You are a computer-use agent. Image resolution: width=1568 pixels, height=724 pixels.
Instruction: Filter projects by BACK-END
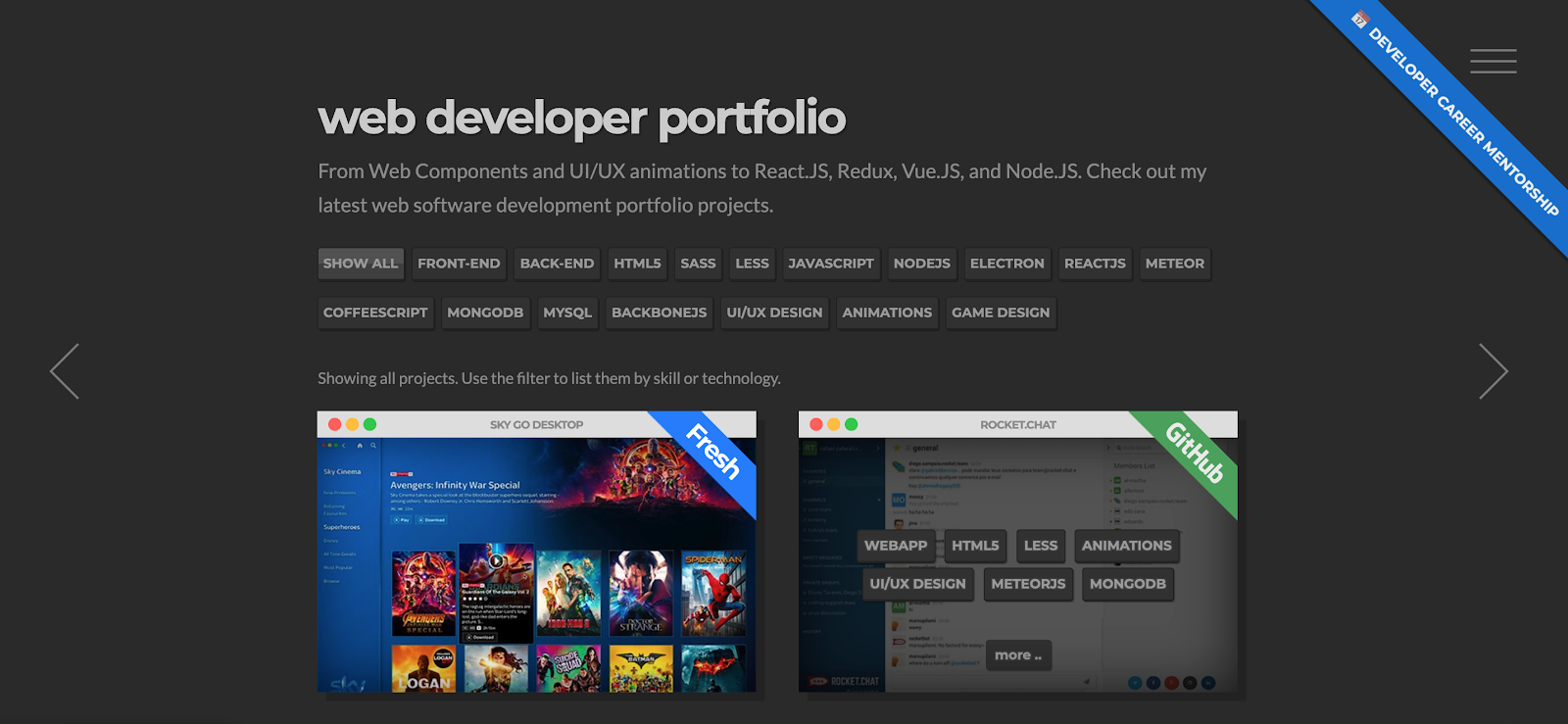click(557, 264)
